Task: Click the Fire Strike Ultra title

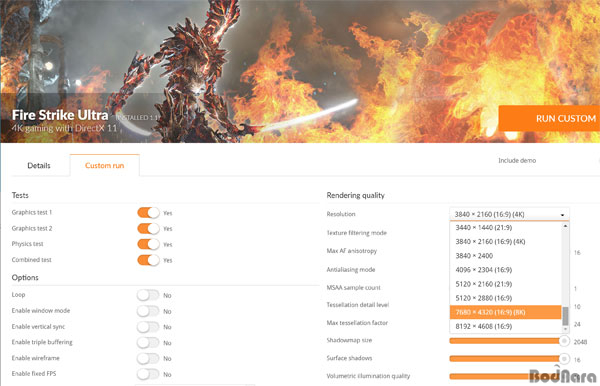Action: click(x=60, y=115)
